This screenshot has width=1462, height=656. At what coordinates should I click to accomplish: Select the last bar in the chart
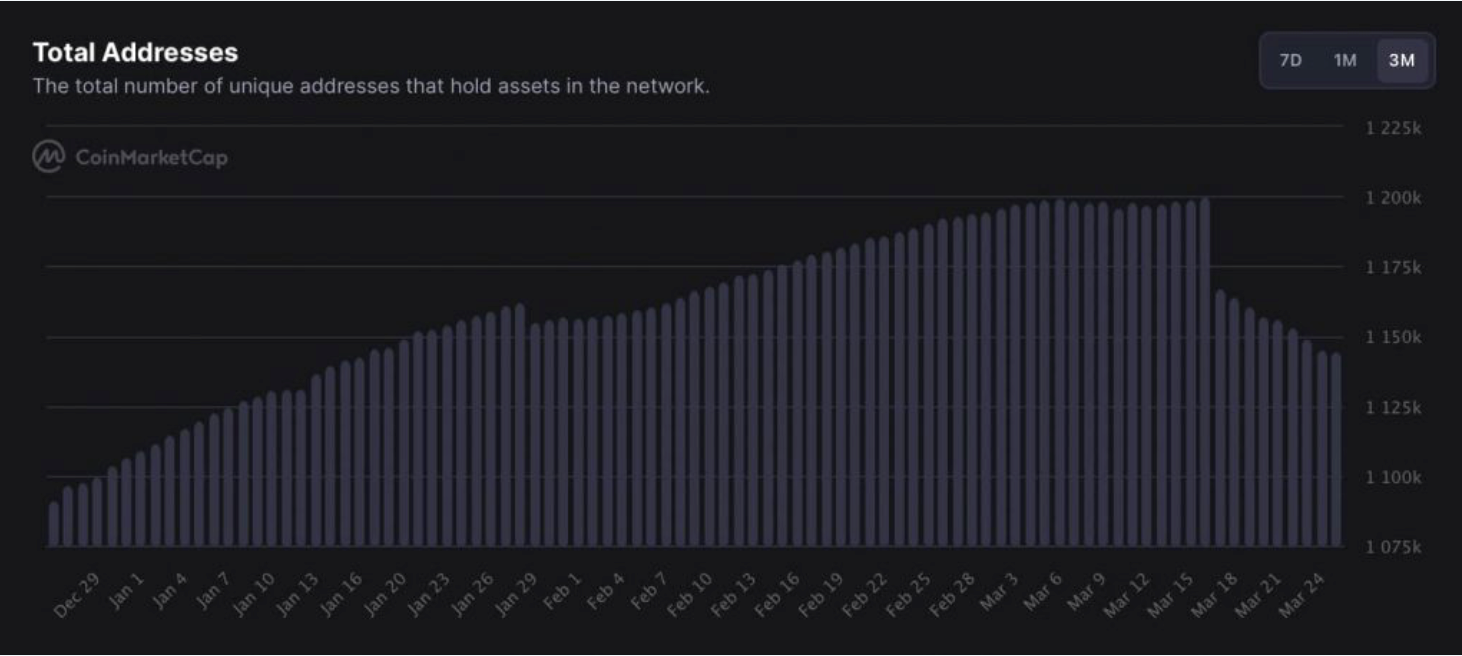(x=1335, y=450)
